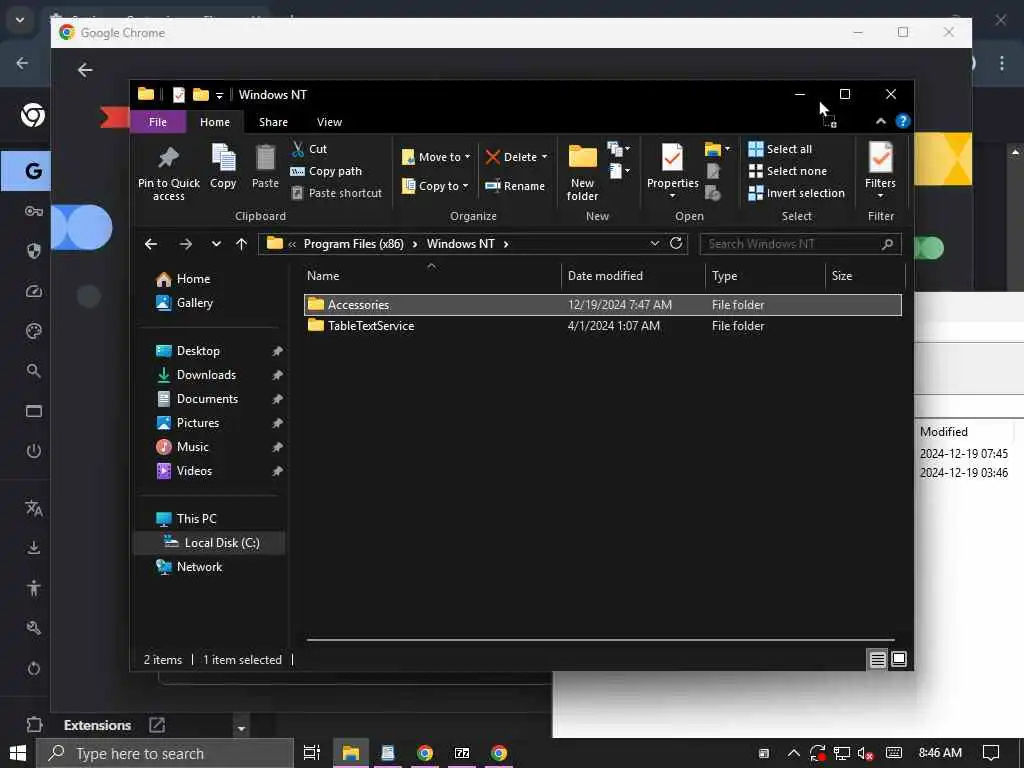Click Copy path in Clipboard group

point(326,171)
